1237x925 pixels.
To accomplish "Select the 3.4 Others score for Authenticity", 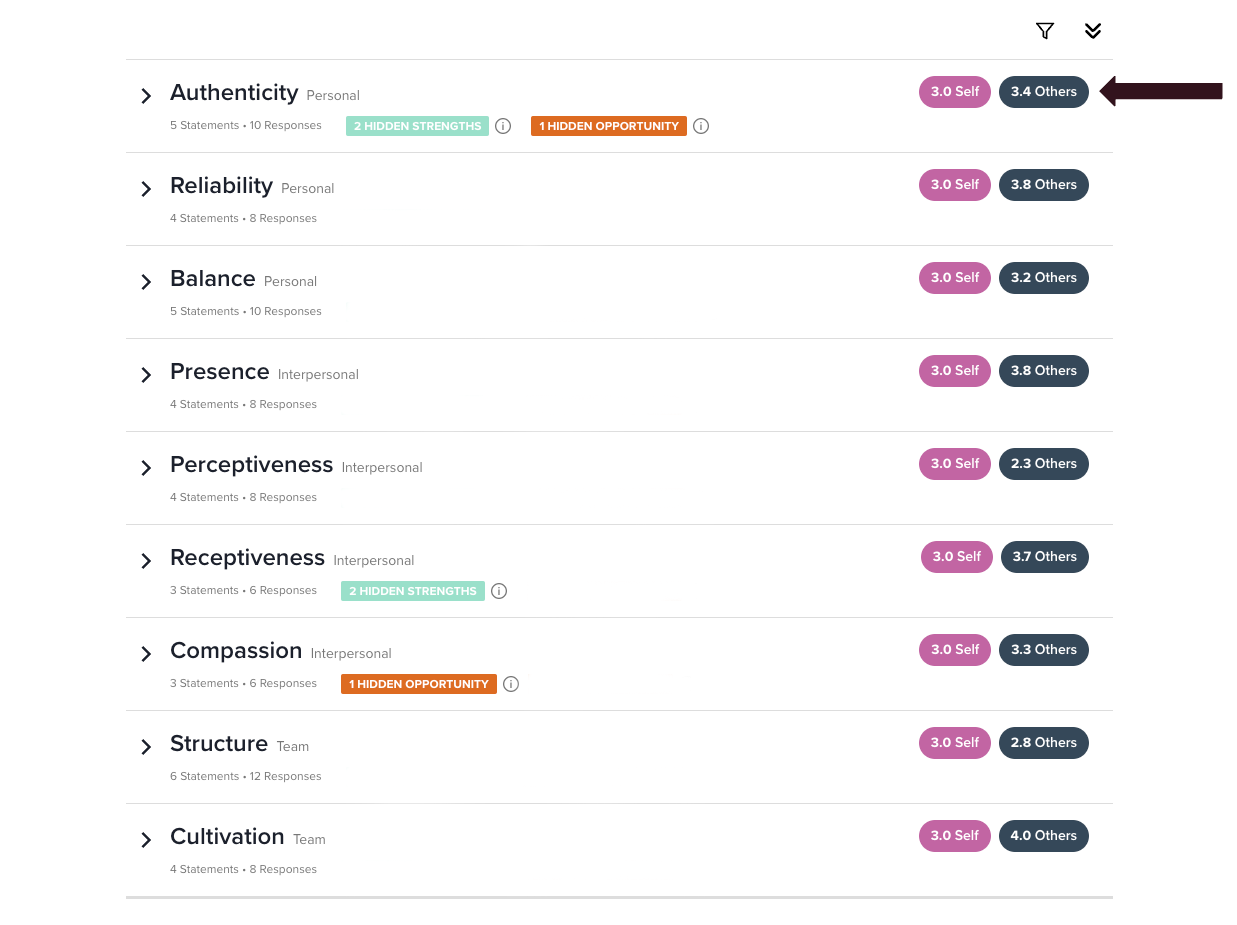I will tap(1044, 92).
